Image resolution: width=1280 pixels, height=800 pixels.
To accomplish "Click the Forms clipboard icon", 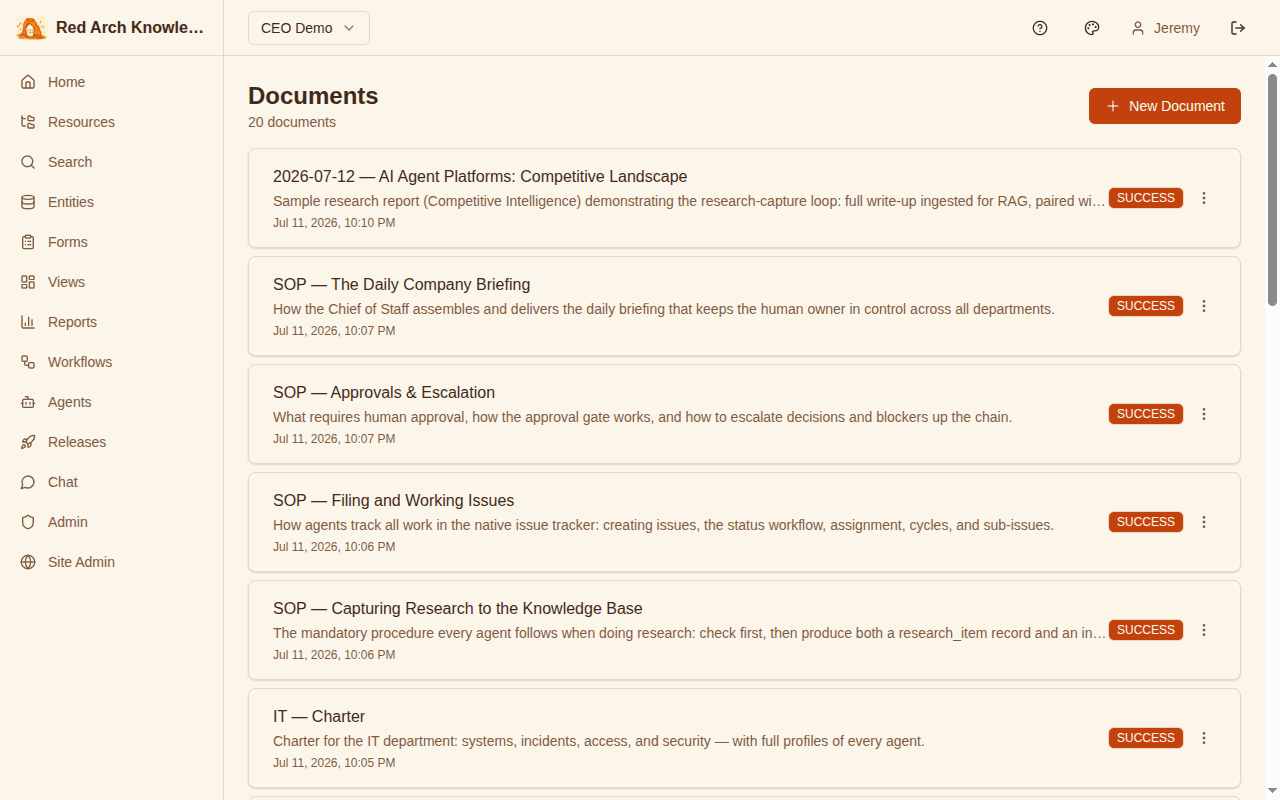I will [28, 242].
